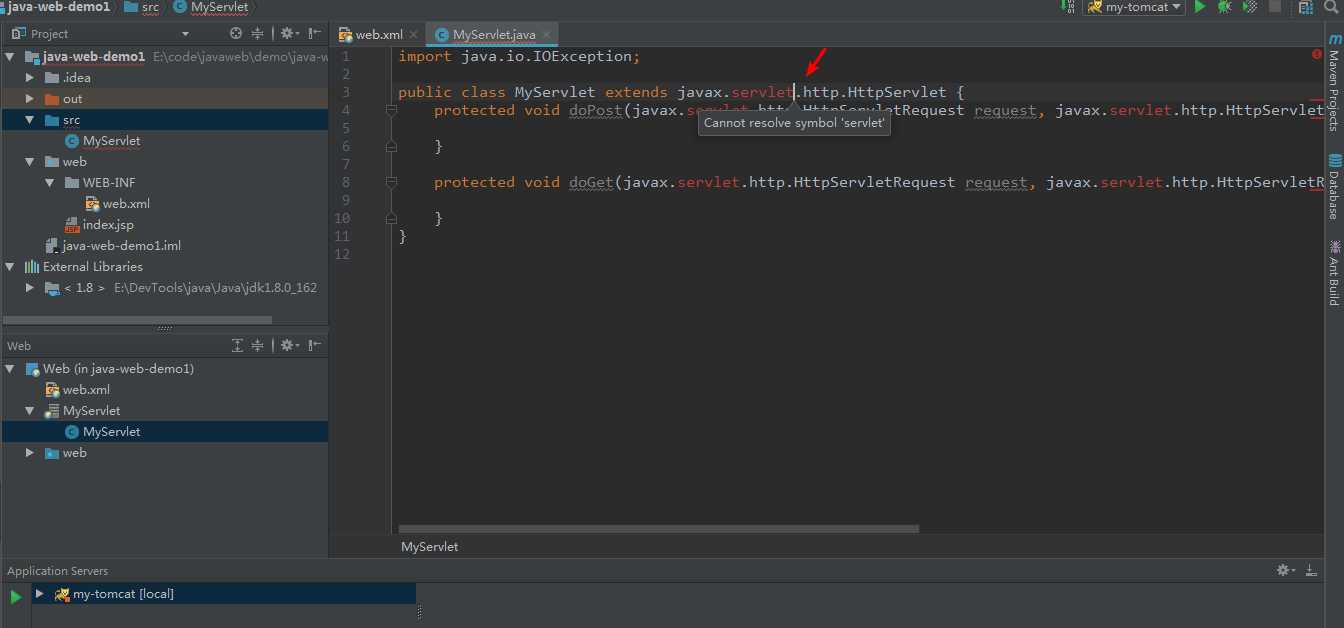Hide the Web panel with hide icon
Screen dimensions: 1344x628
point(315,345)
